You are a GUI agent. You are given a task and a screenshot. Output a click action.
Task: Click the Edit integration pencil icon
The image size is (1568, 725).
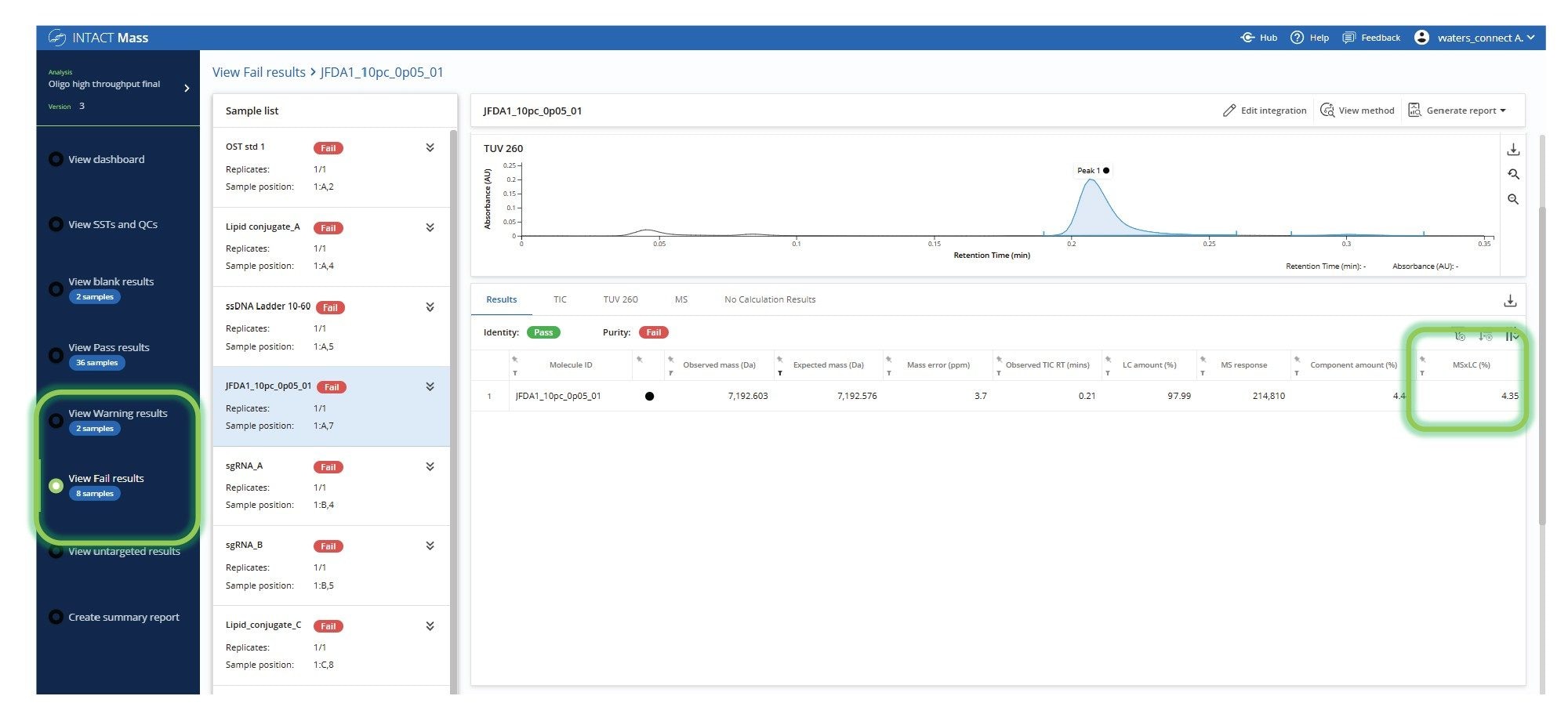click(x=1229, y=111)
